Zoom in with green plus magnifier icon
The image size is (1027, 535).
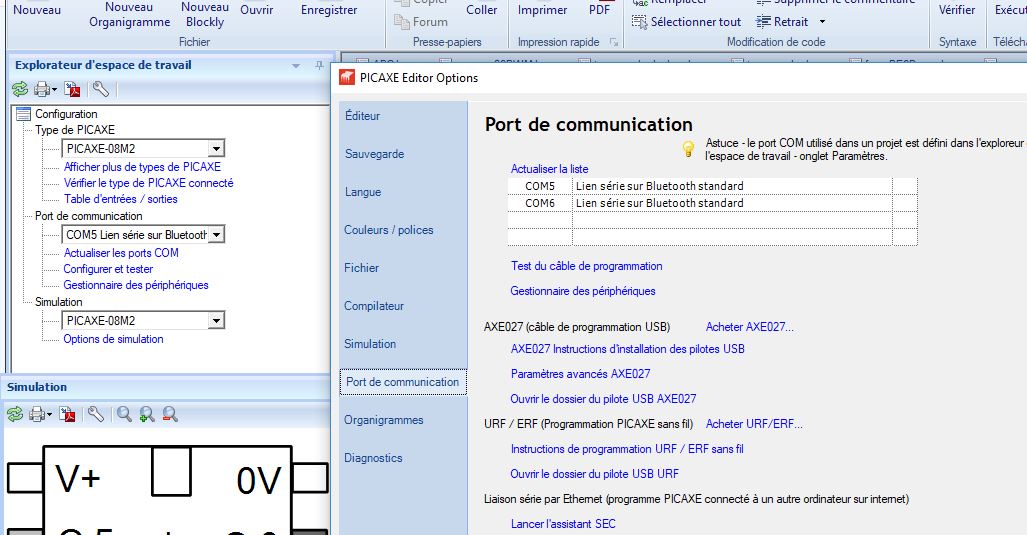(147, 414)
